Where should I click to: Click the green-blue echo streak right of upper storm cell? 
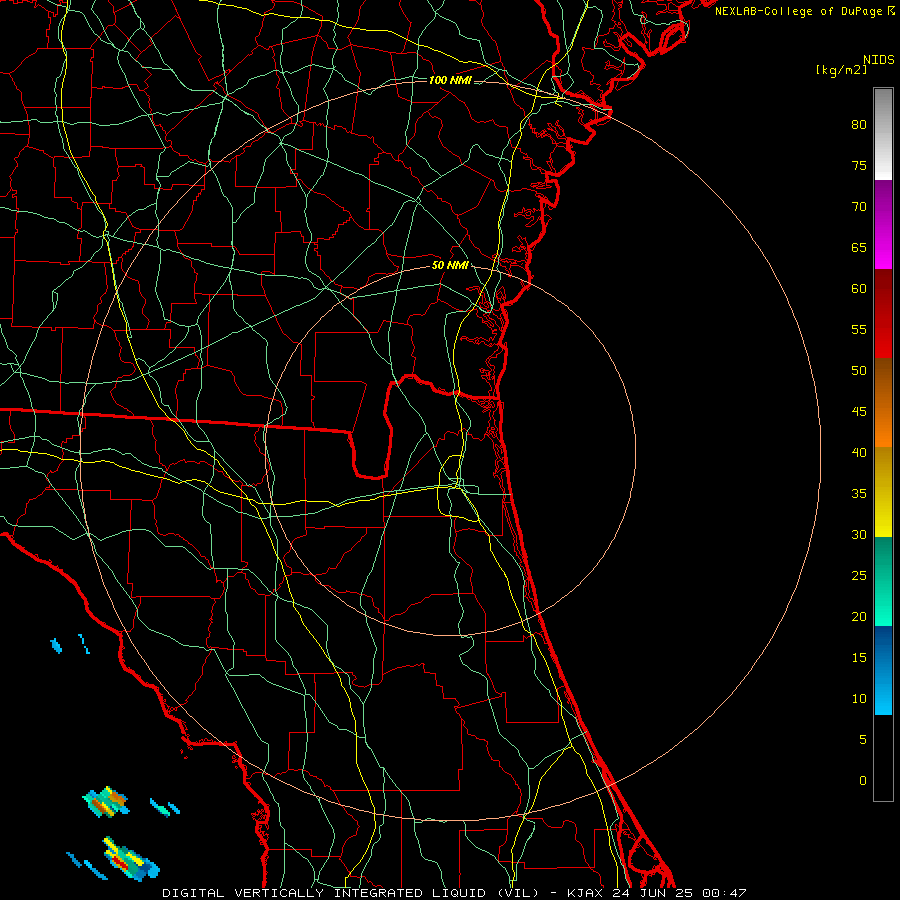click(x=165, y=807)
